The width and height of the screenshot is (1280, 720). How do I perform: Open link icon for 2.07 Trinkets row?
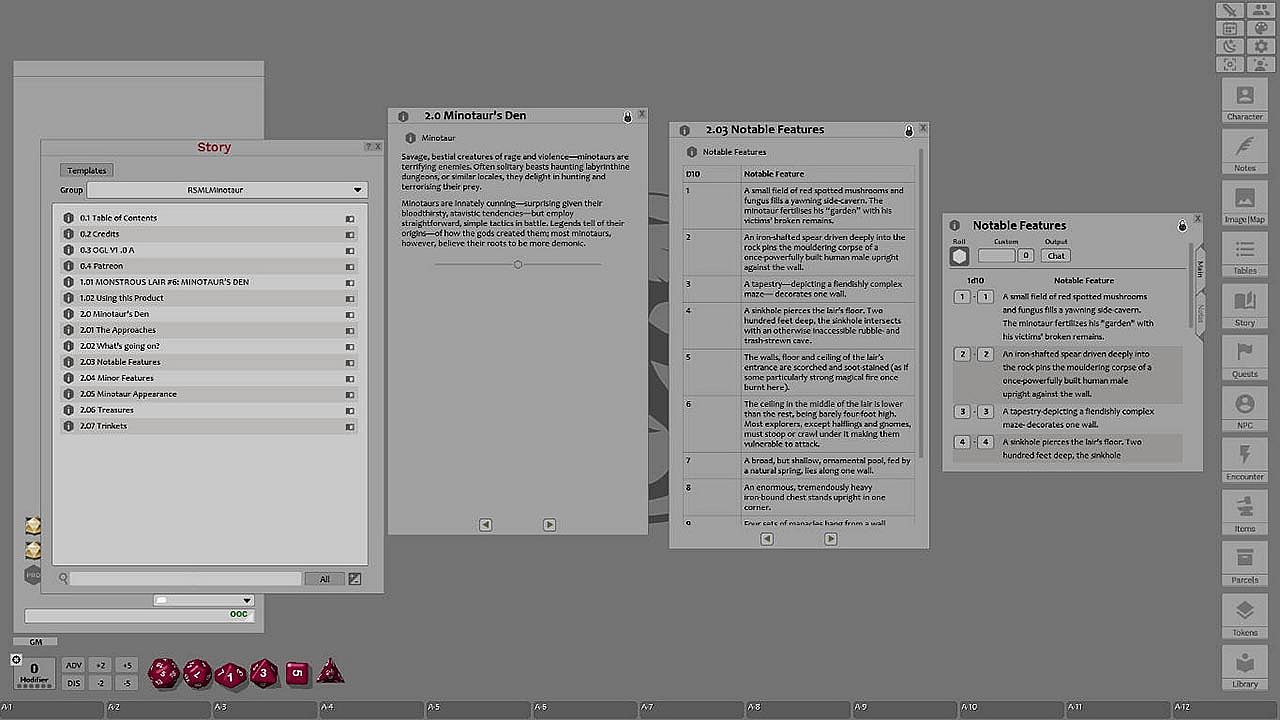tap(350, 427)
